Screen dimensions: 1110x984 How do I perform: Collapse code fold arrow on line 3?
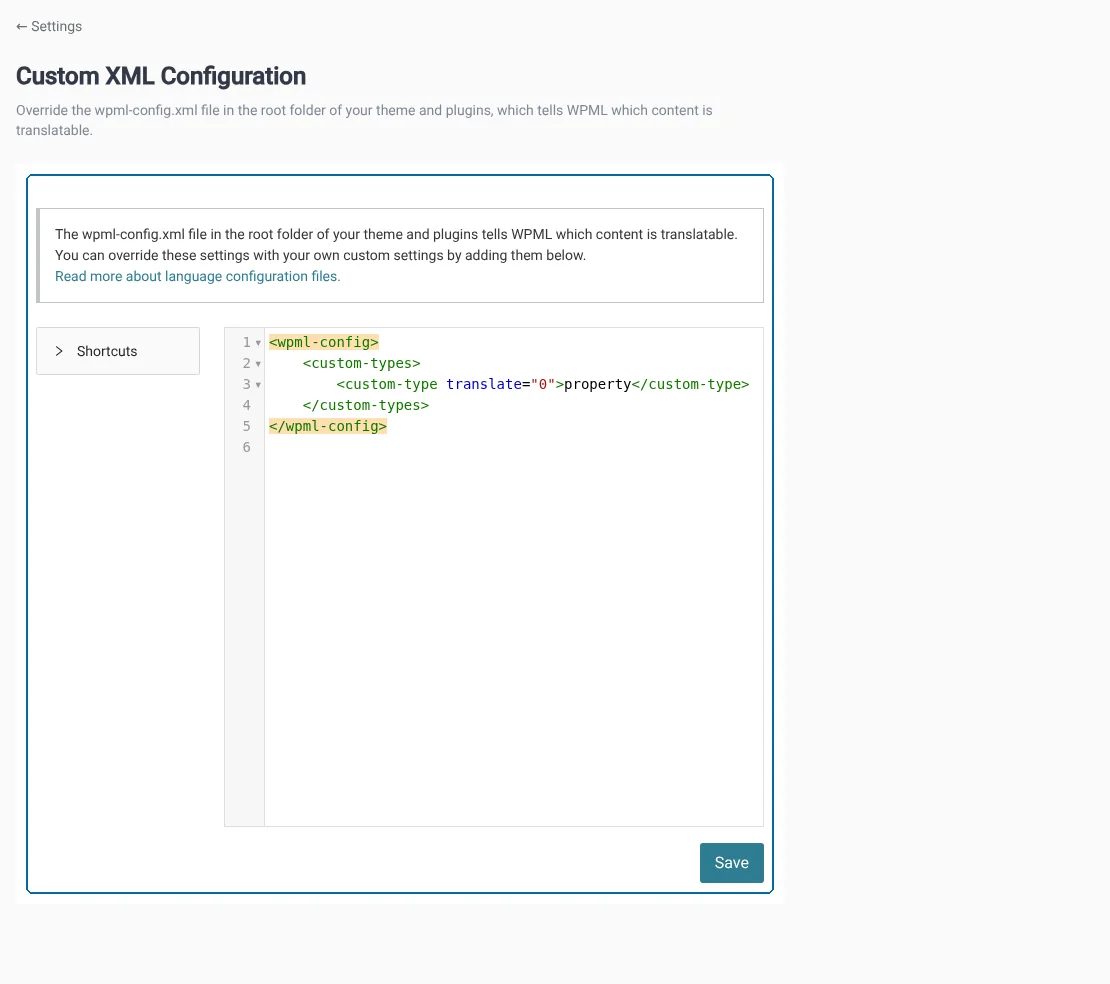(258, 385)
